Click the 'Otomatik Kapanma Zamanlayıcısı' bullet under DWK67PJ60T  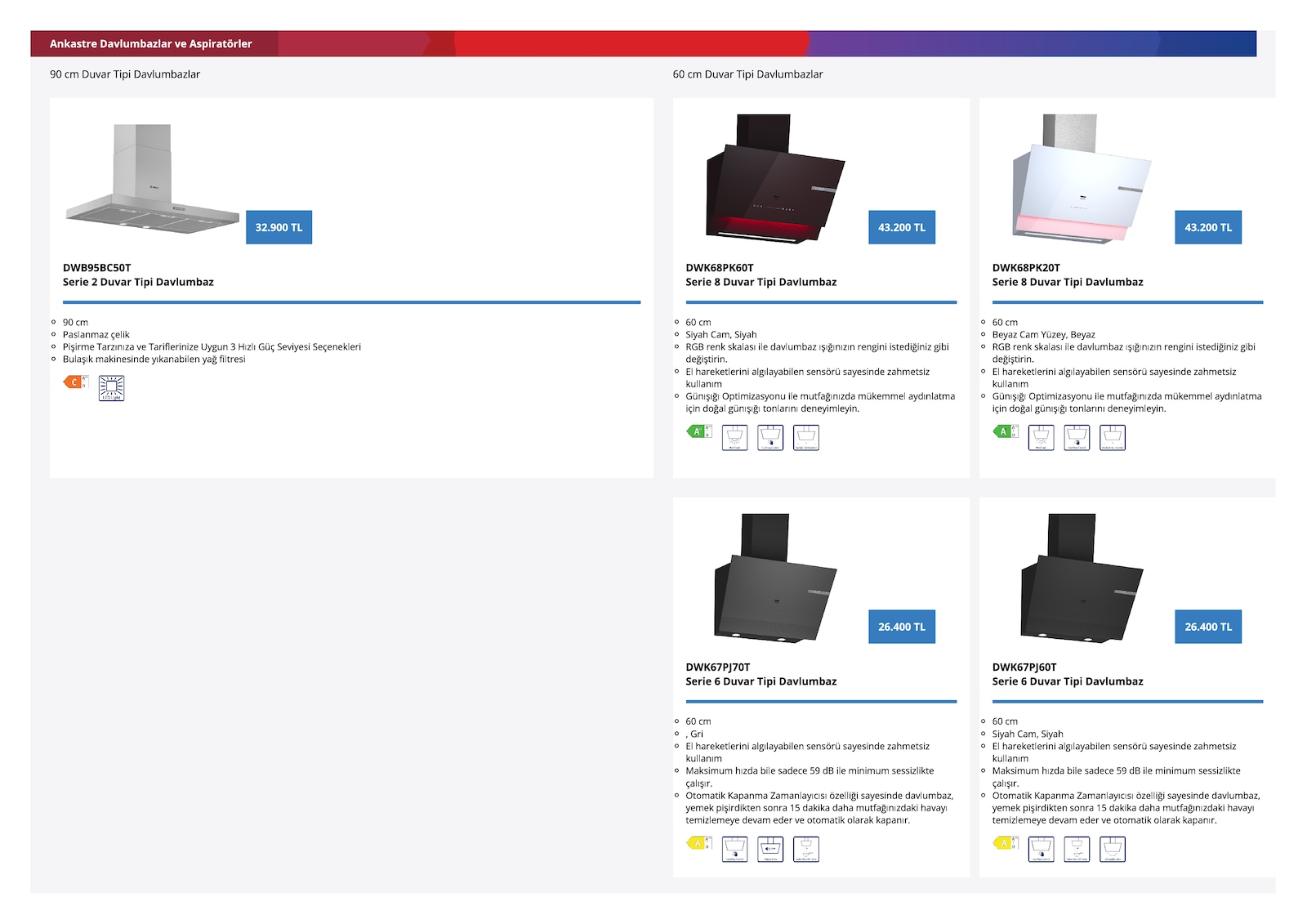pyautogui.click(x=1126, y=808)
